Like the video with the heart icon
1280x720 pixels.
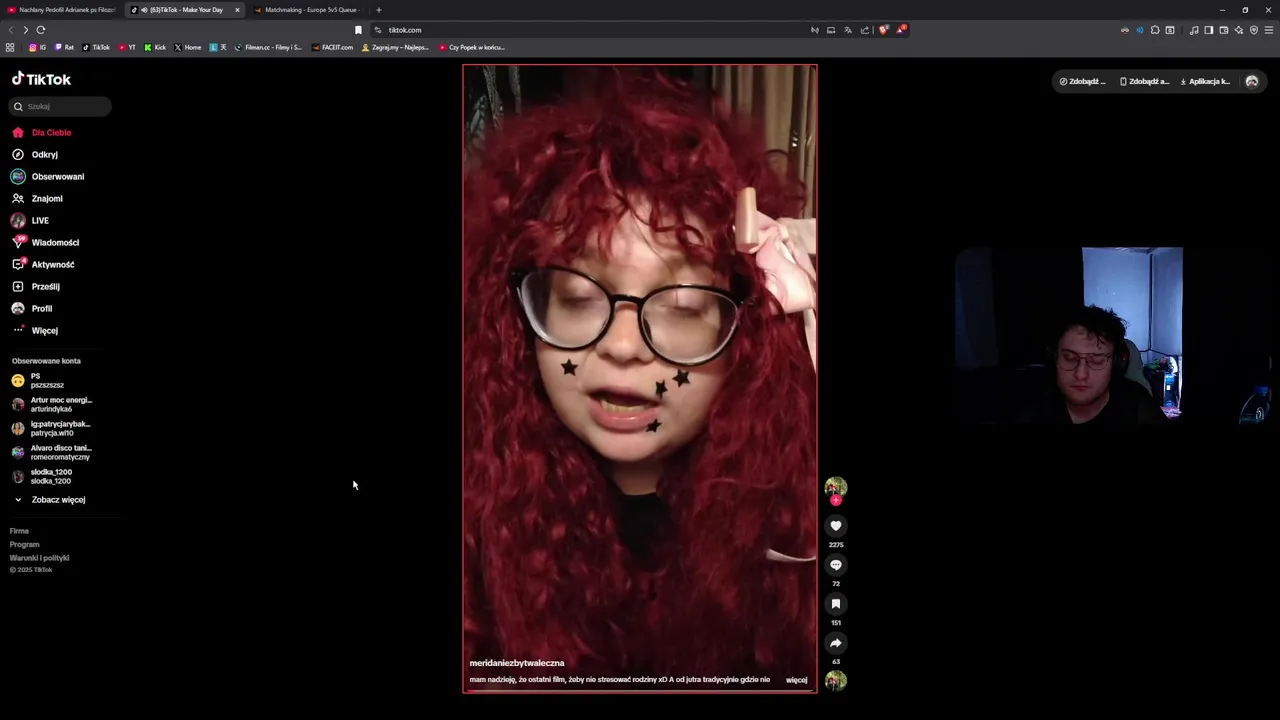(x=836, y=526)
